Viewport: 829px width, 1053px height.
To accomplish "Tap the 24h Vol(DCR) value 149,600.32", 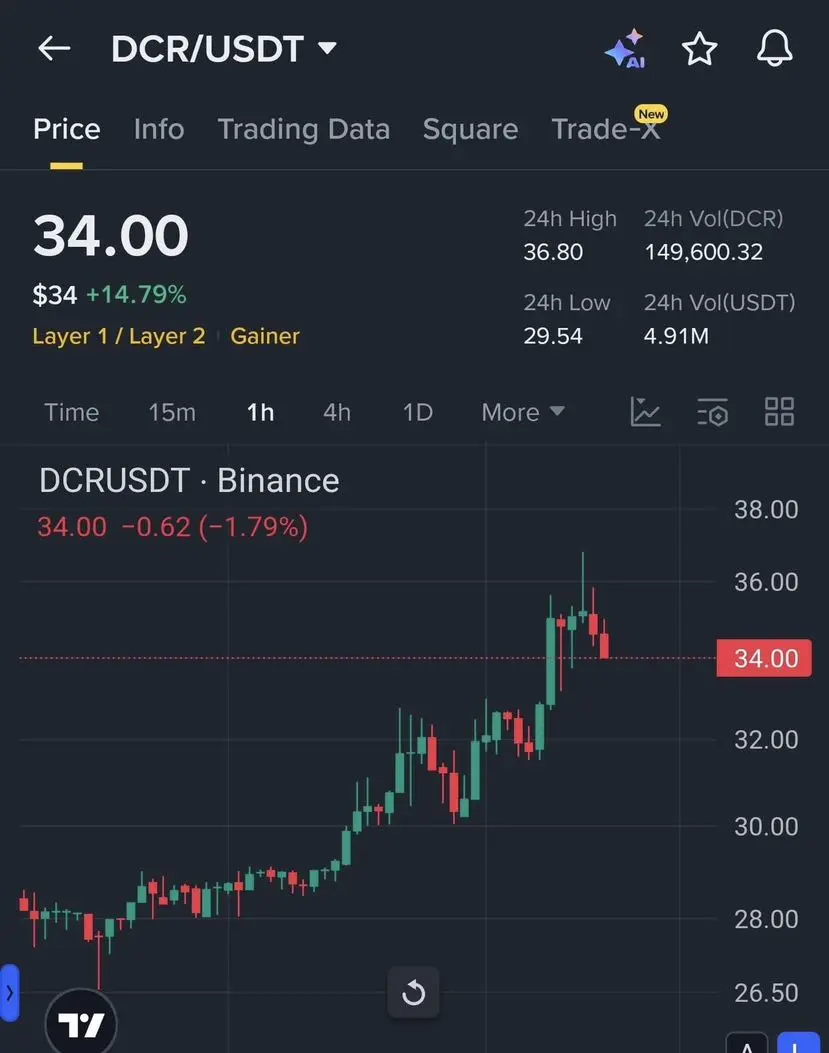I will [x=703, y=252].
